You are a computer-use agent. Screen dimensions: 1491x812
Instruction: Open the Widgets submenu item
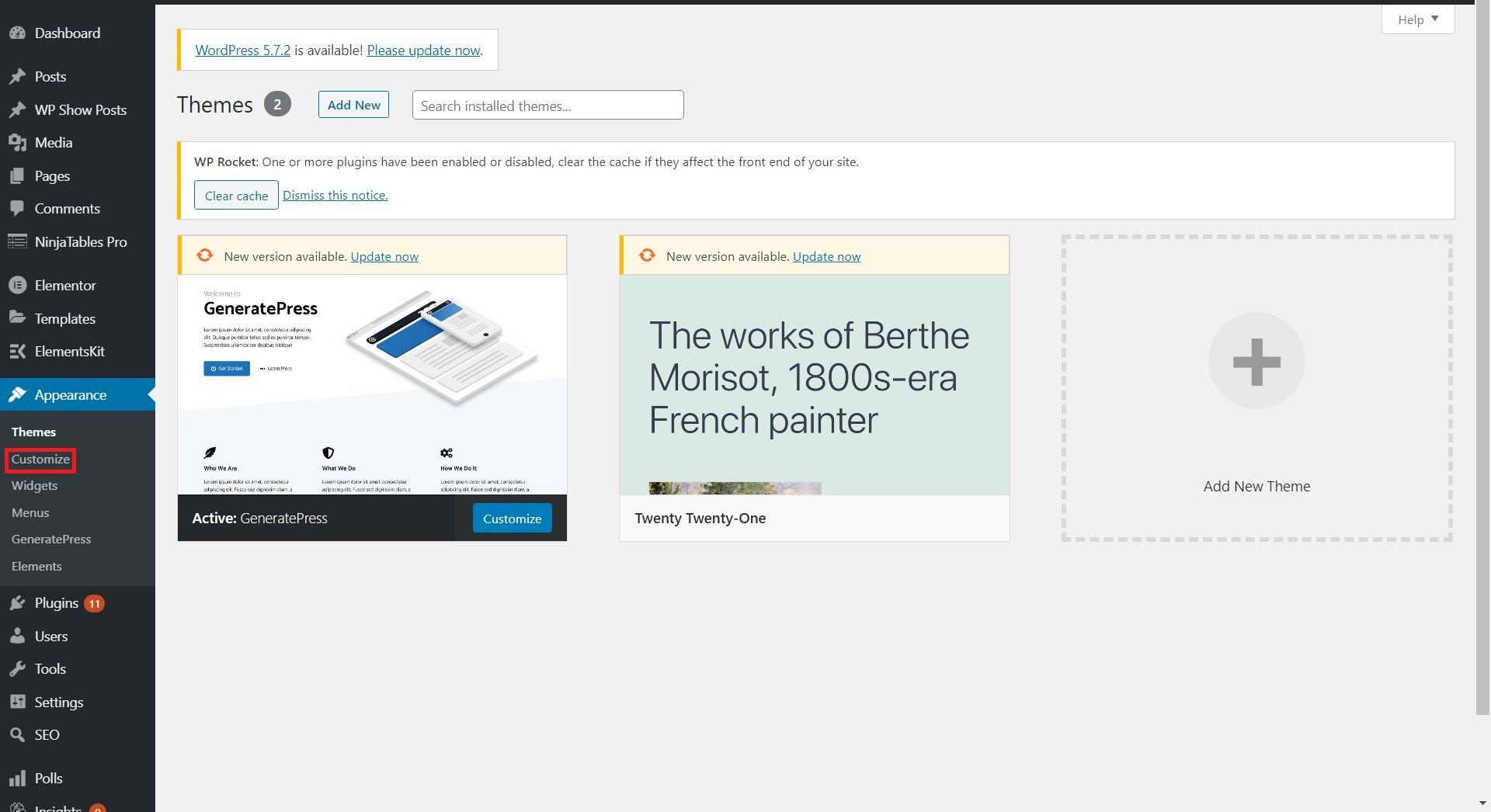pyautogui.click(x=34, y=486)
